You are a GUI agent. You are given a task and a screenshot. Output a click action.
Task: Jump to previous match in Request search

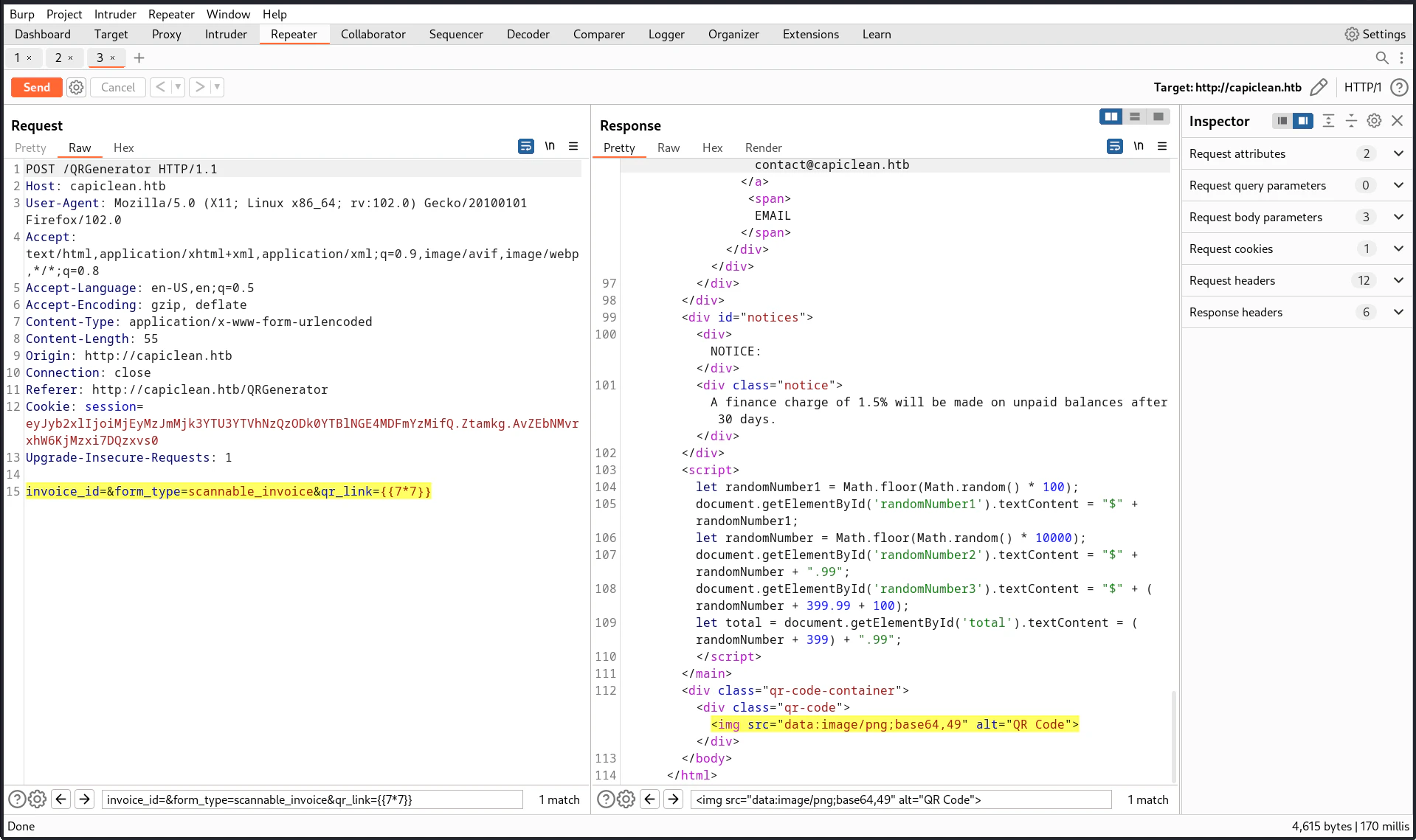point(61,799)
